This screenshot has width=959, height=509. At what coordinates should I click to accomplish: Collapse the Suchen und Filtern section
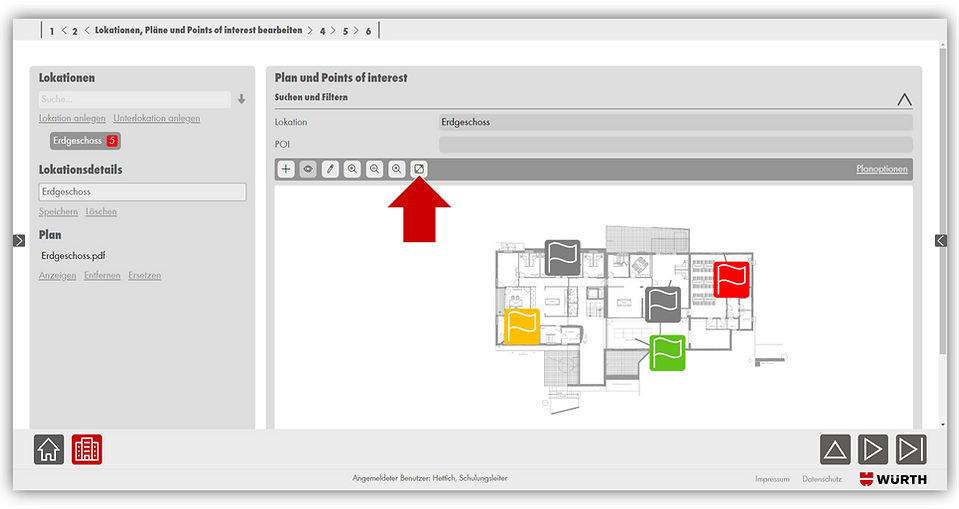coord(904,99)
